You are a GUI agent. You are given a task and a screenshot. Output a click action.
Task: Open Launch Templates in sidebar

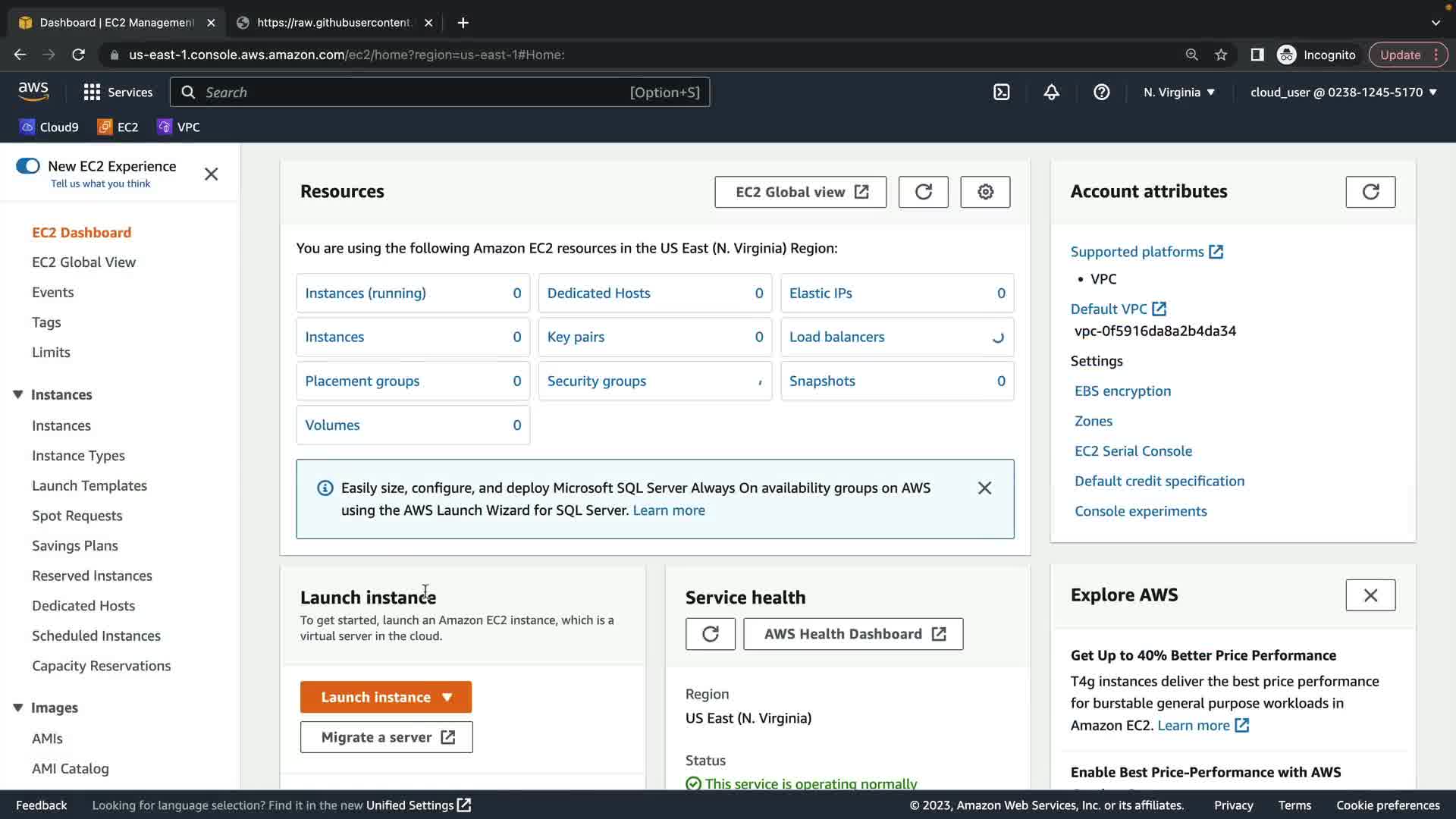pos(89,485)
